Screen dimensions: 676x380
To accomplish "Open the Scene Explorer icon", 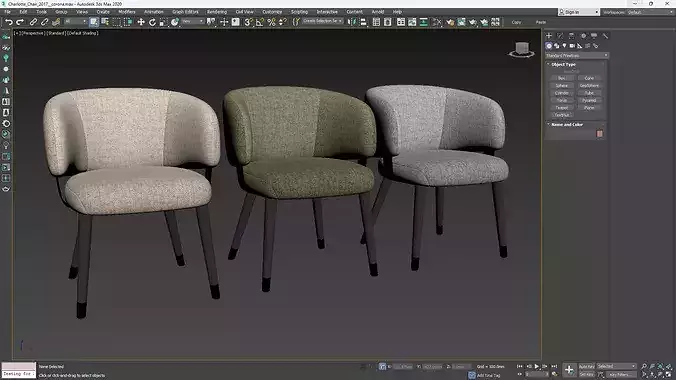I will (376, 22).
